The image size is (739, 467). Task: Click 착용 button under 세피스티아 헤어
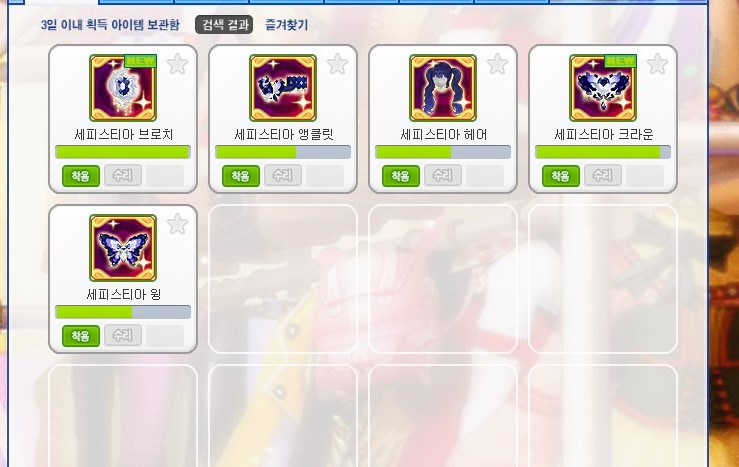(x=401, y=176)
